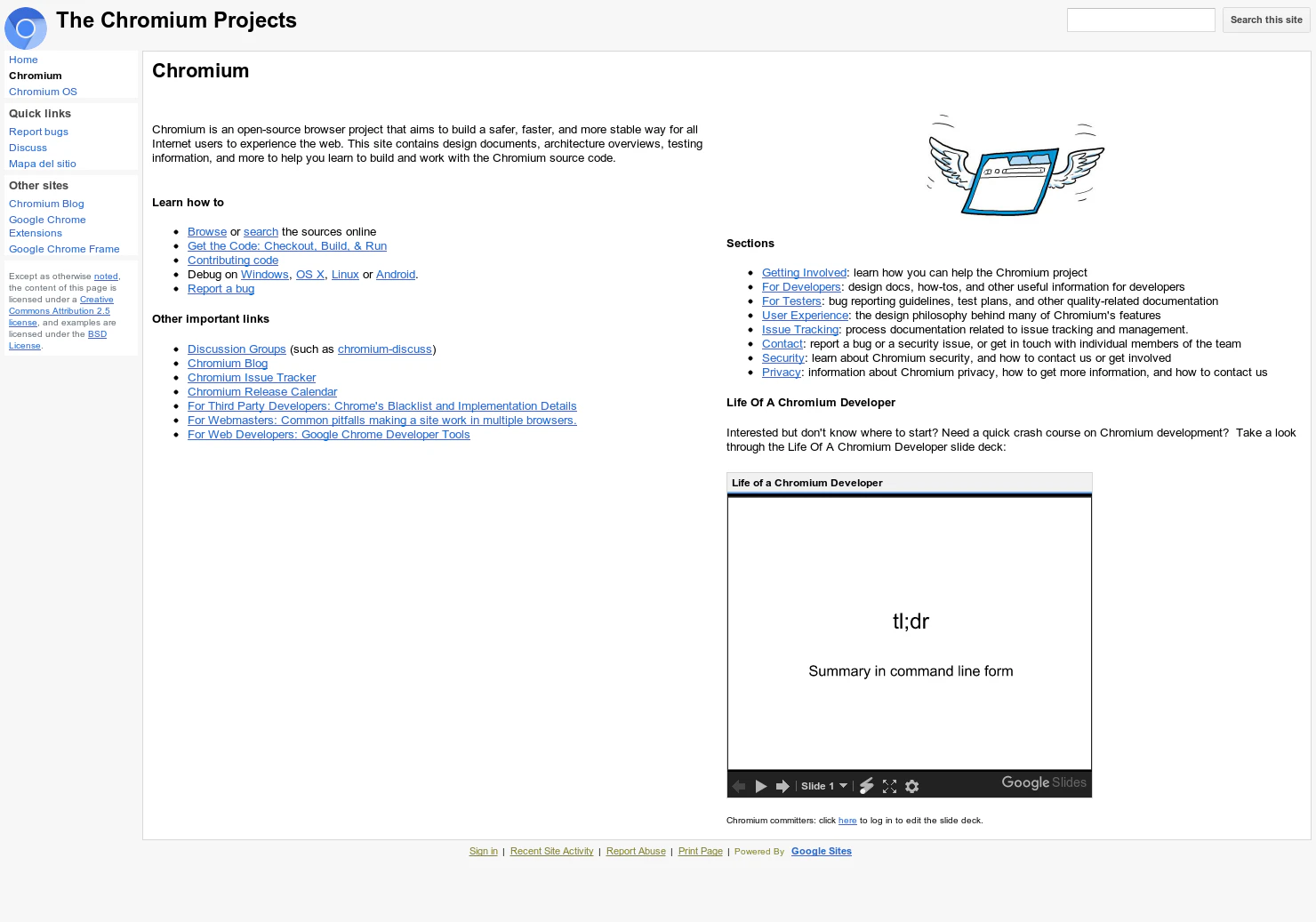Open Google Chrome Extensions sidebar link
1316x922 pixels.
[47, 227]
